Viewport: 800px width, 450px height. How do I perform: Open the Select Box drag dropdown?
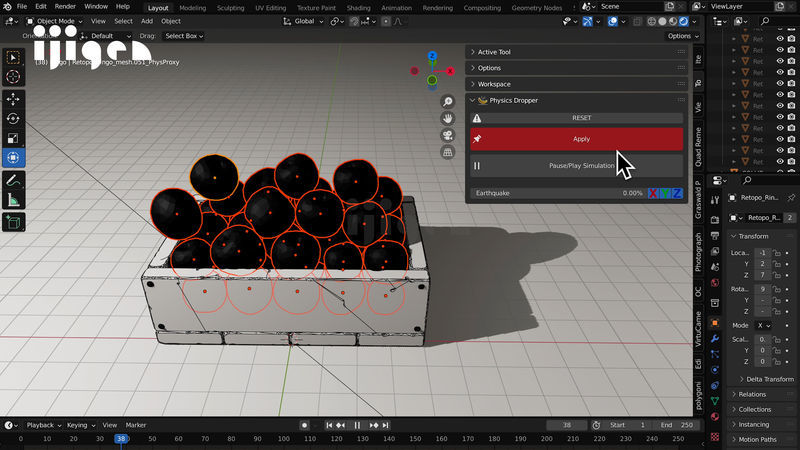click(184, 36)
